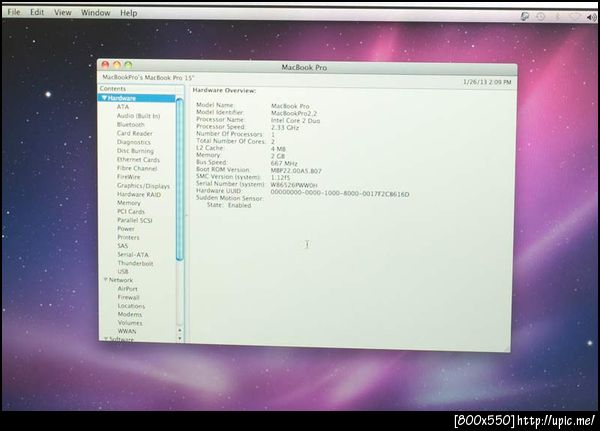Click the sync status icon in menu bar
600x431 pixels.
click(525, 16)
